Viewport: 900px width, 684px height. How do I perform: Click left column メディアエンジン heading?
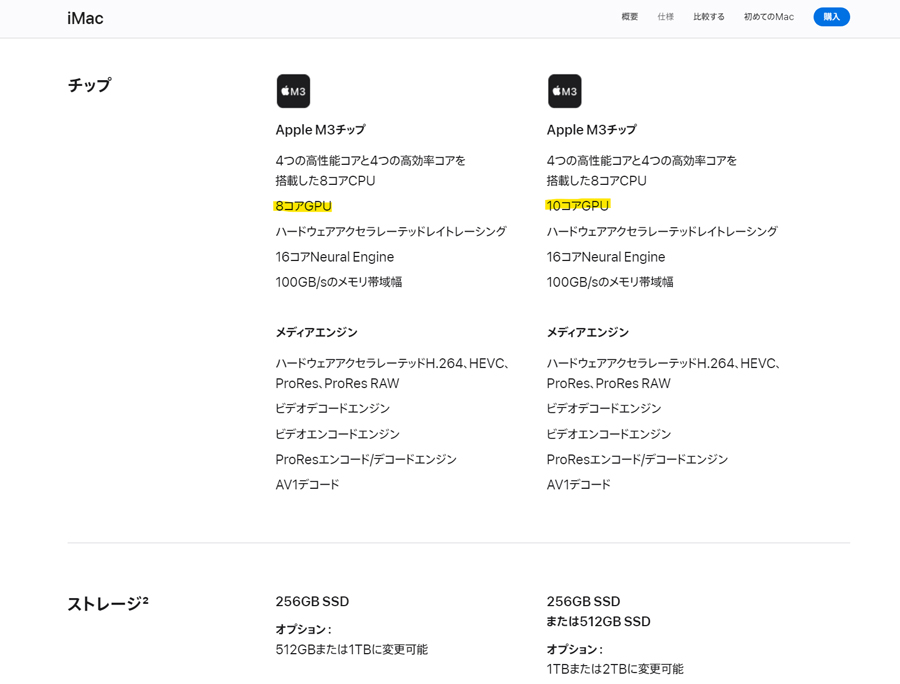tap(316, 332)
